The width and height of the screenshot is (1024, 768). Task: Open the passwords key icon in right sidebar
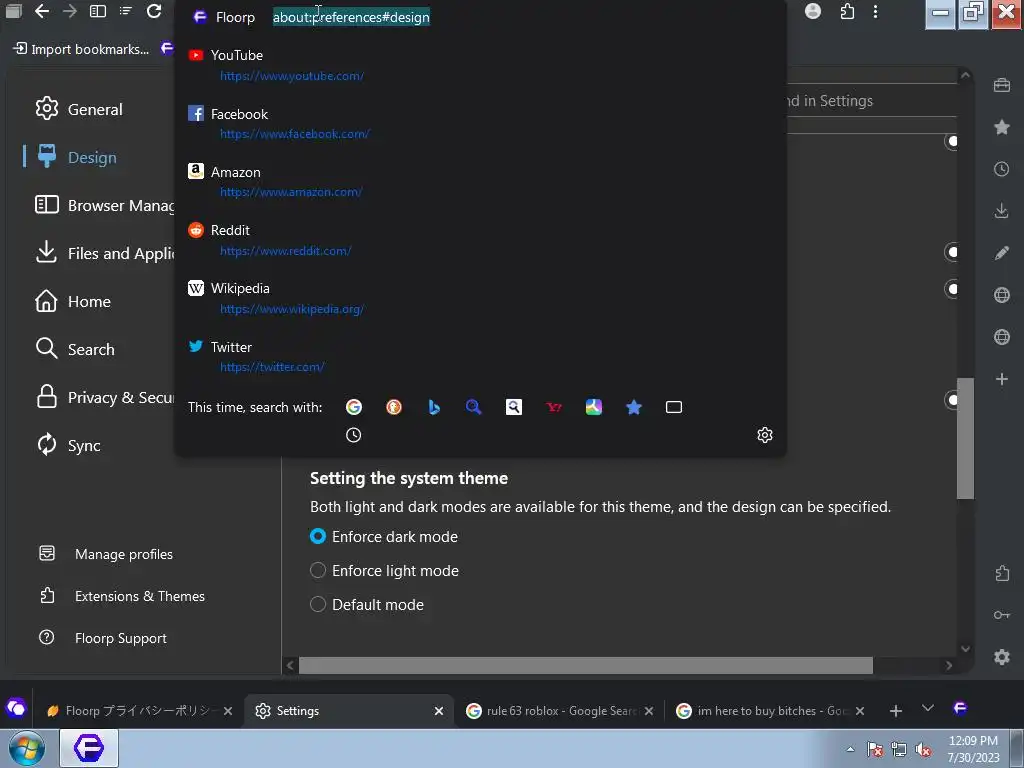pos(1002,615)
